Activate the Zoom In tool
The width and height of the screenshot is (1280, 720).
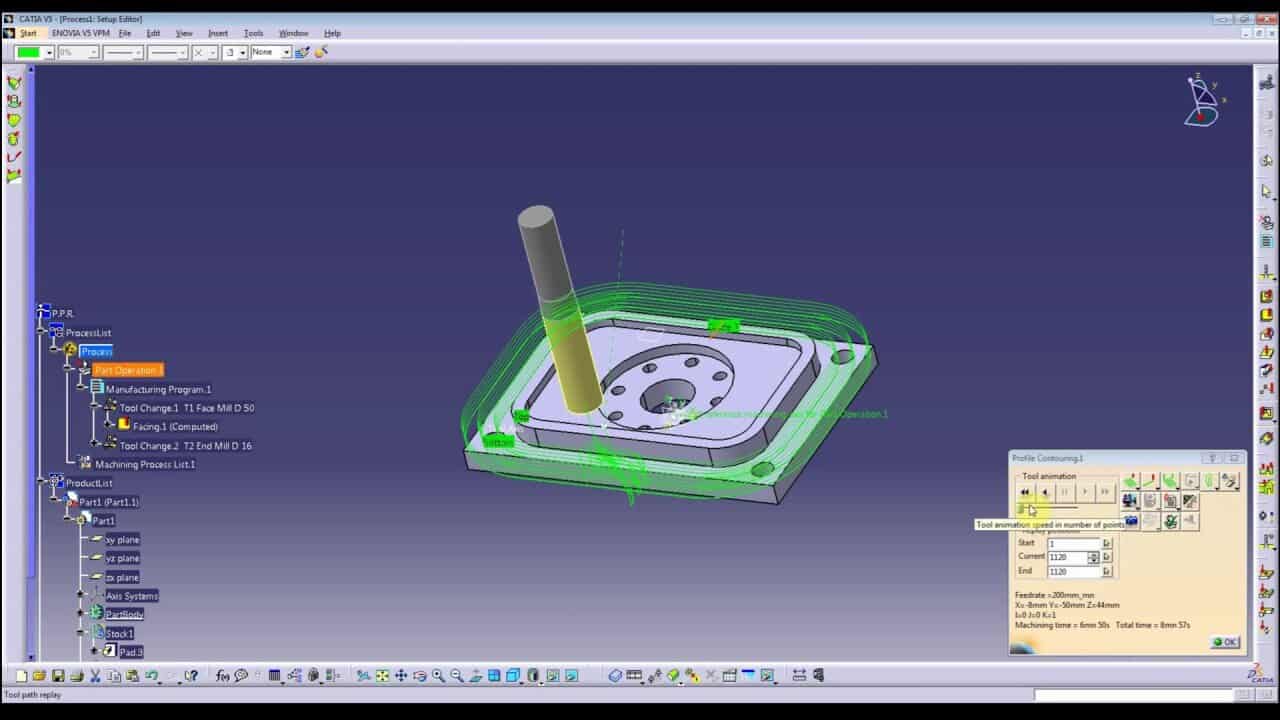pos(438,675)
